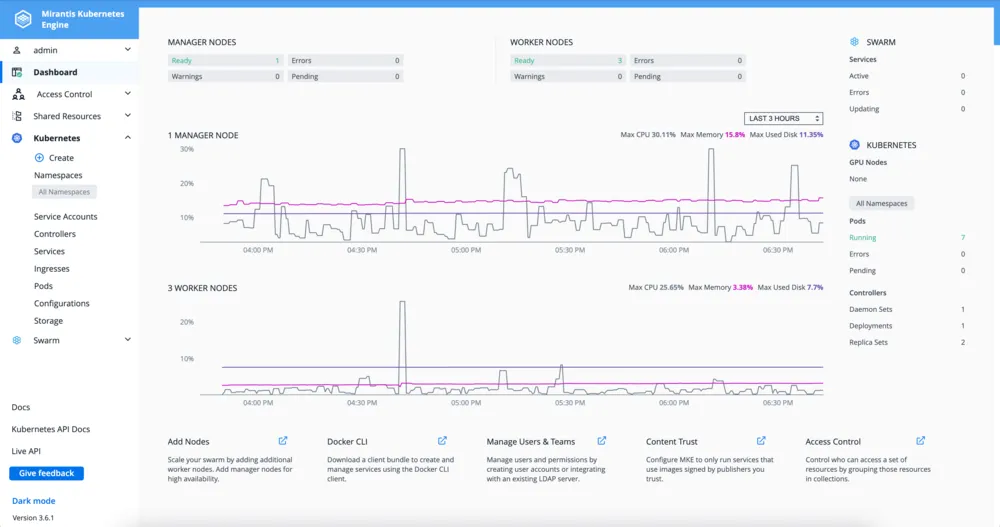This screenshot has width=1000, height=527.
Task: Expand the Access Control chevron
Action: click(128, 94)
